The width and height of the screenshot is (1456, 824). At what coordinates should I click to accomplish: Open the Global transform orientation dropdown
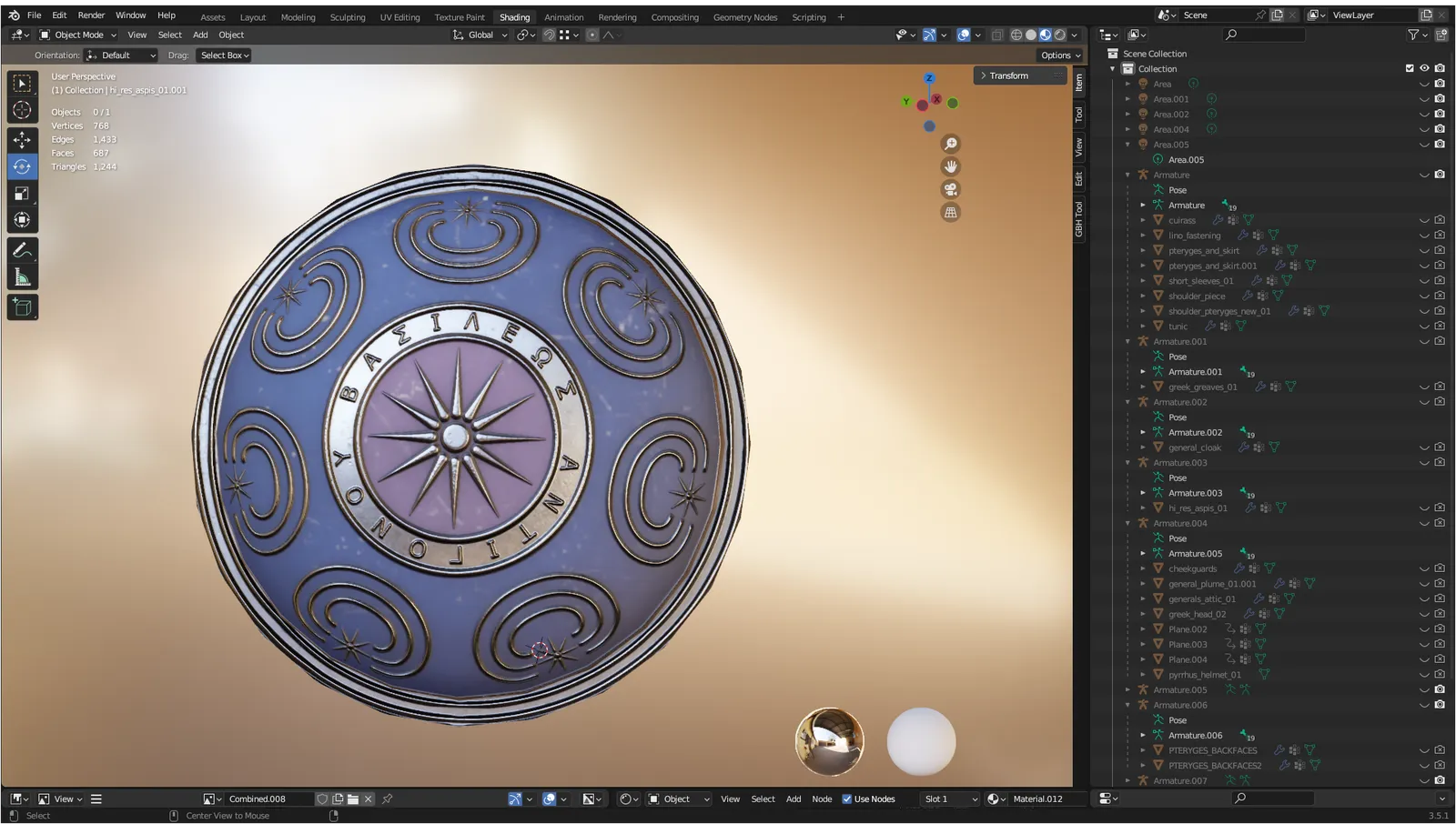click(480, 35)
